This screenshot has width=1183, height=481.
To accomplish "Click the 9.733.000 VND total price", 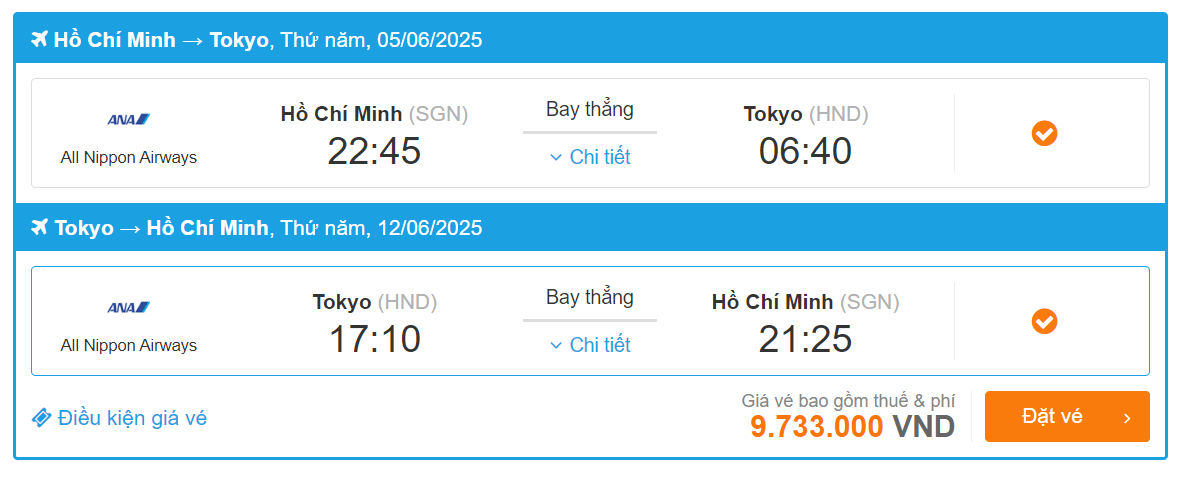I will [852, 427].
